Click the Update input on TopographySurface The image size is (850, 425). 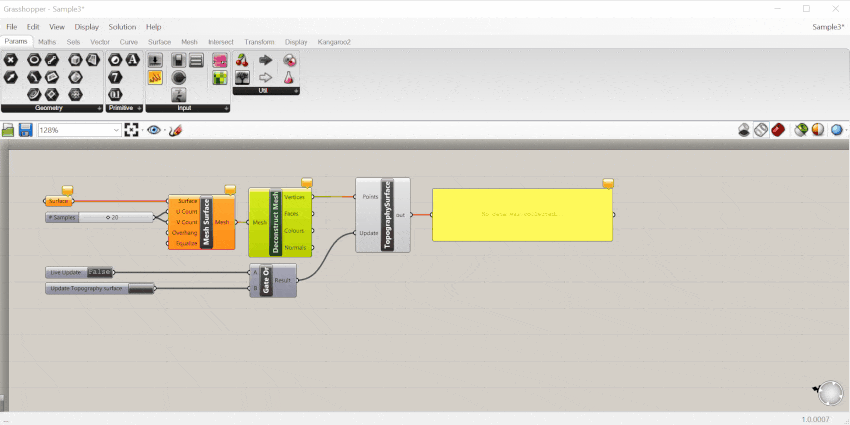click(369, 233)
